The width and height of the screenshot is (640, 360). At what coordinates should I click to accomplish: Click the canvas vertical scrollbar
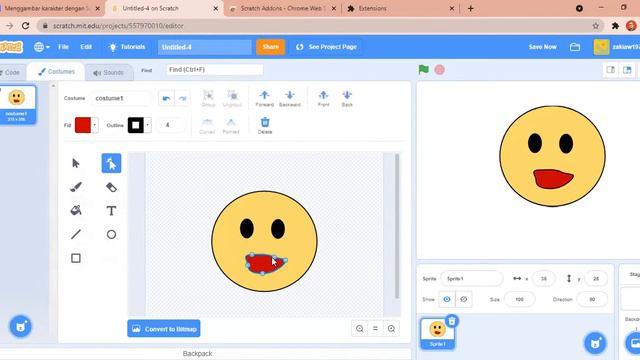tap(397, 226)
